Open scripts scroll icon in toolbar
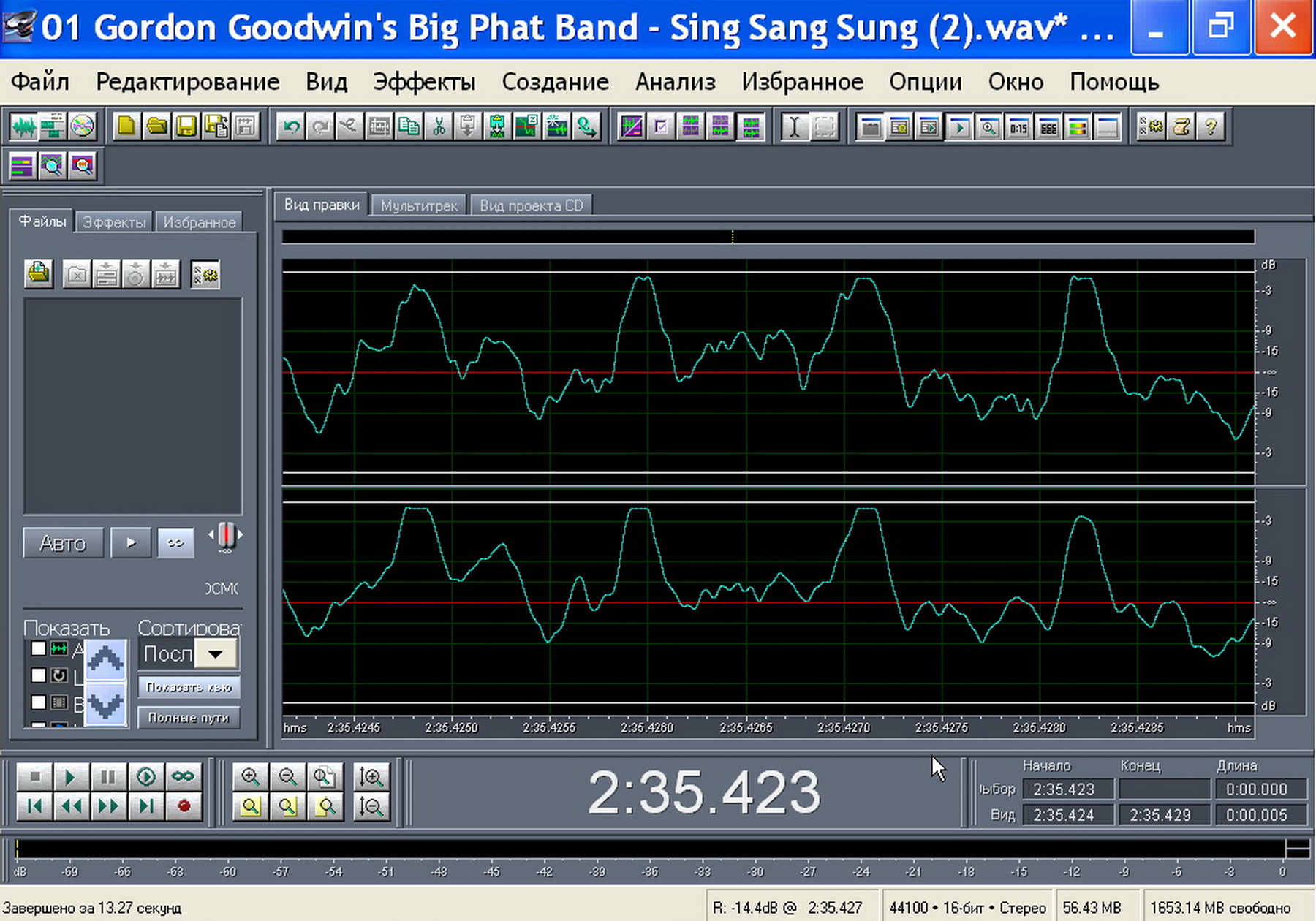This screenshot has width=1316, height=921. 1181,127
